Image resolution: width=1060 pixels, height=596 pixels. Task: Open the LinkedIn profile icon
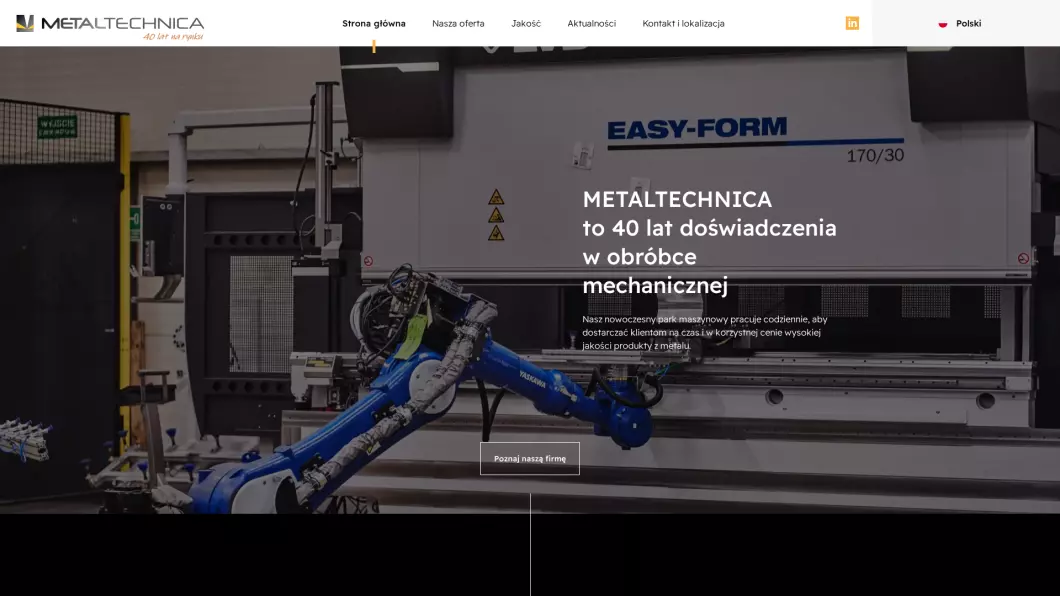point(852,24)
